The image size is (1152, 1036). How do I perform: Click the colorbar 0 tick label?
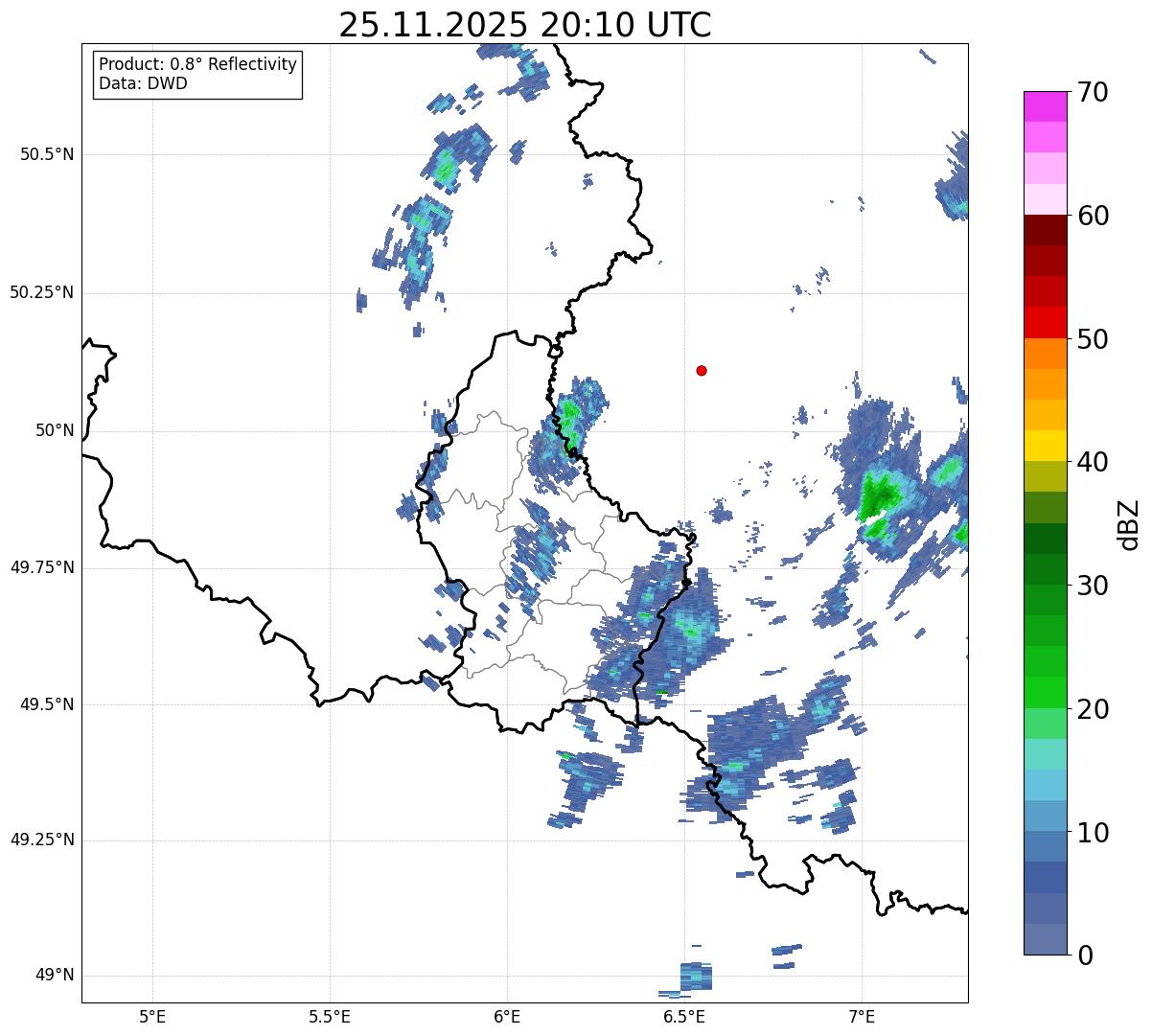[x=1085, y=955]
